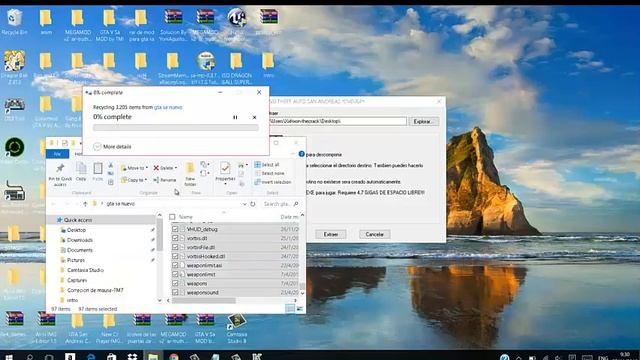
Task: Toggle the select-all checkbox beside Name
Action: (x=172, y=217)
